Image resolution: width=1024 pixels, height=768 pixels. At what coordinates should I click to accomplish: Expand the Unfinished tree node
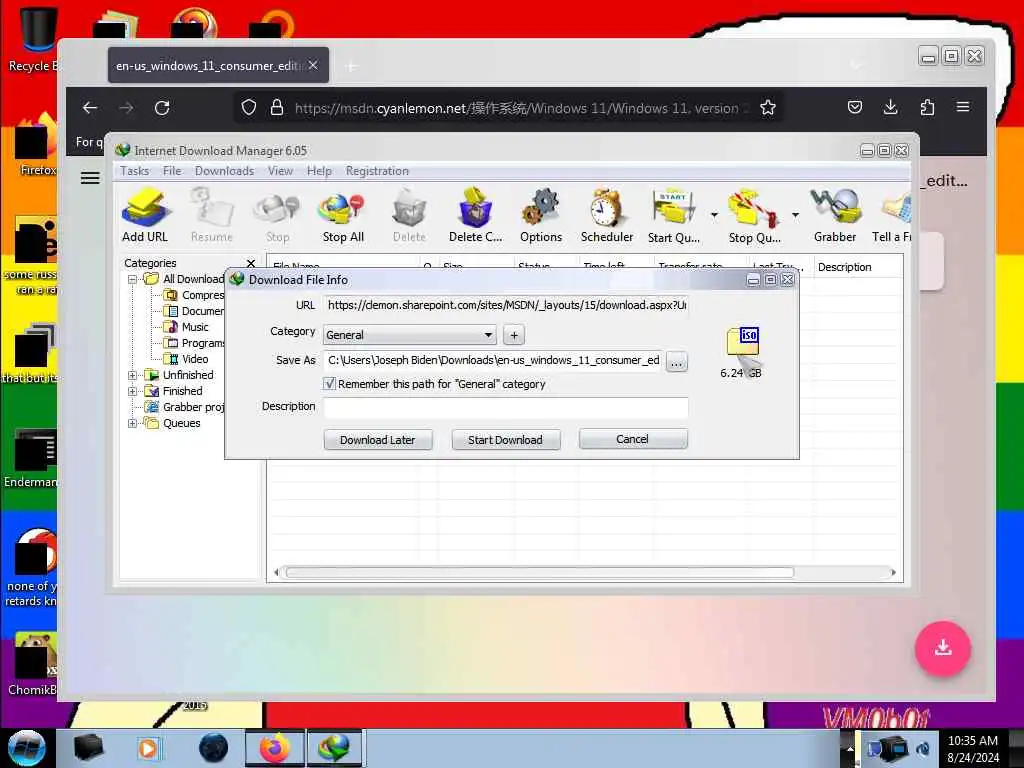[x=133, y=376]
